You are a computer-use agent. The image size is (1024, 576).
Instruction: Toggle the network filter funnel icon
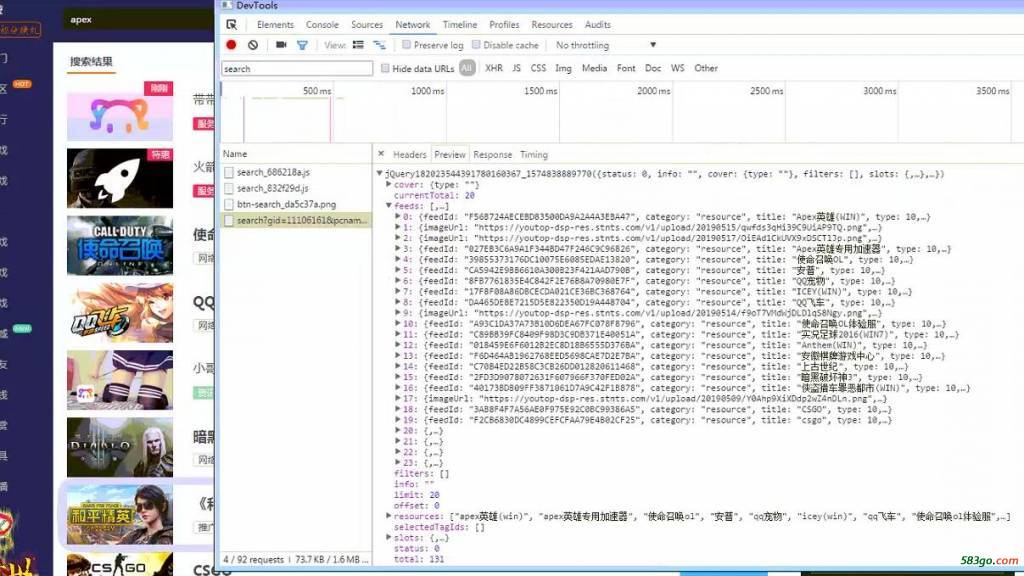point(302,45)
